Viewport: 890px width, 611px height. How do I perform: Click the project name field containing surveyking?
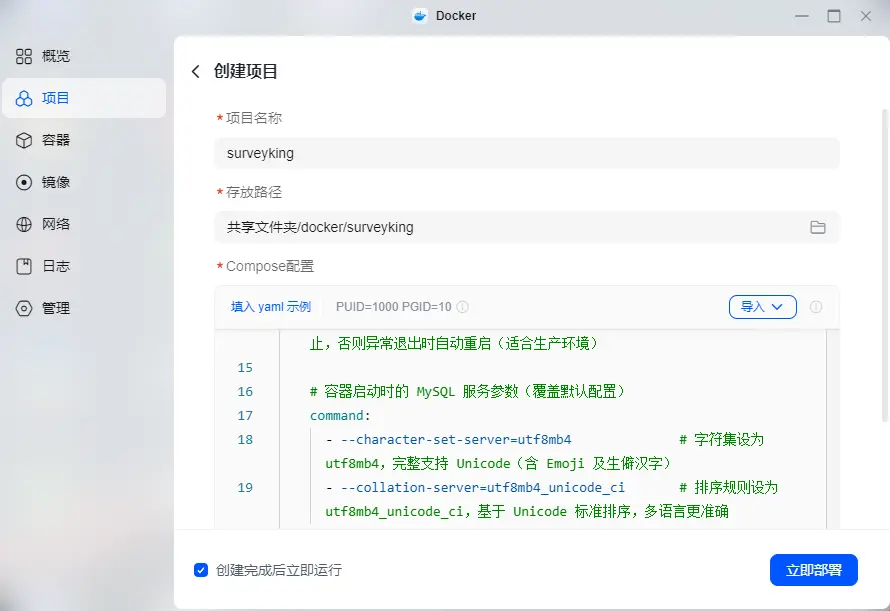click(x=527, y=153)
